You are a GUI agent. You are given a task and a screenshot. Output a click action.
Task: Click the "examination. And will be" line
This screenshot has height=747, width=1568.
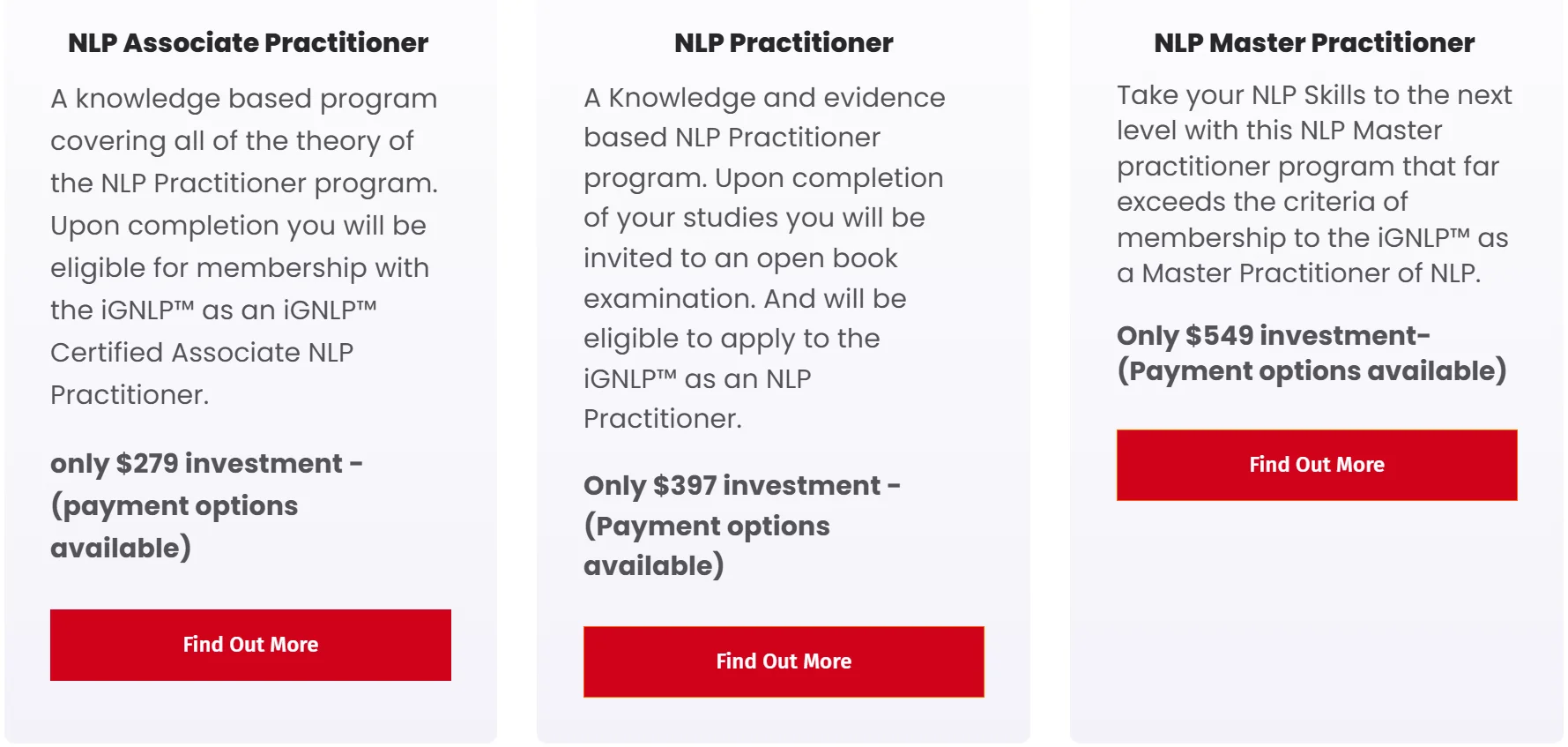pyautogui.click(x=745, y=299)
